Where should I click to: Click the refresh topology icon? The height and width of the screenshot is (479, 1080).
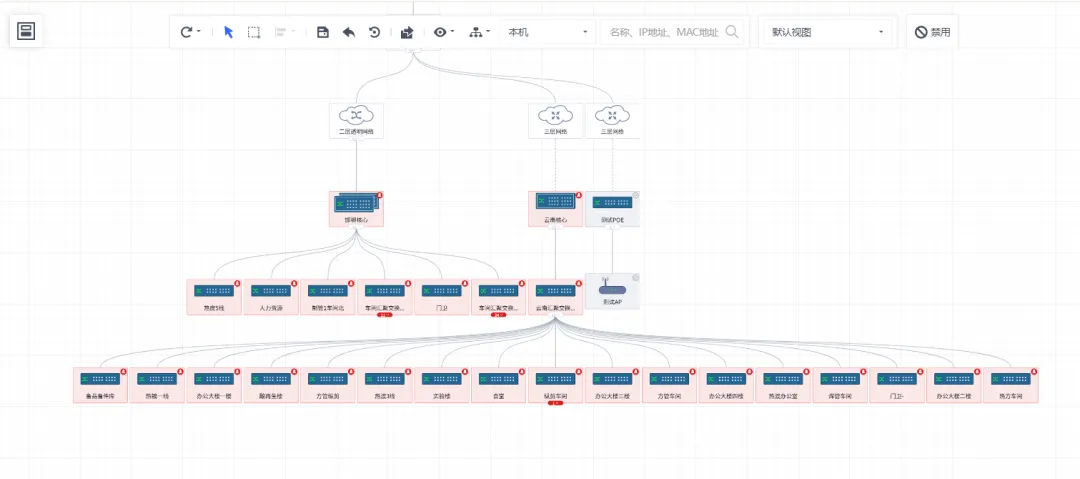pos(186,32)
